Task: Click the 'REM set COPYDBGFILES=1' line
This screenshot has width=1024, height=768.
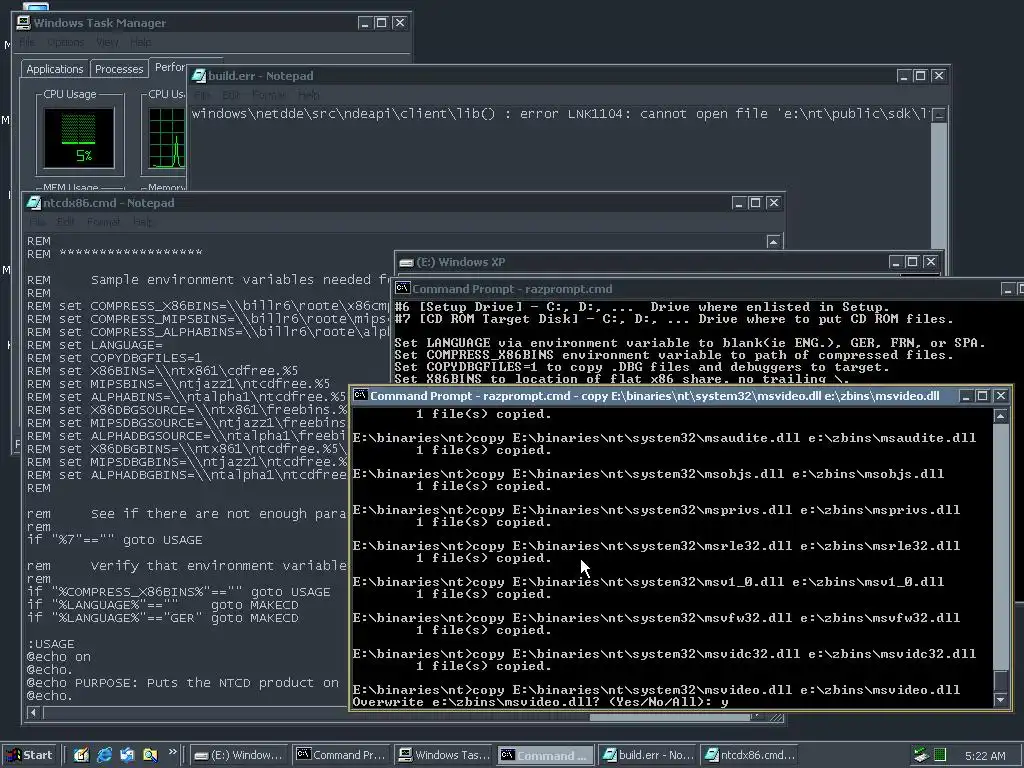Action: tap(114, 358)
